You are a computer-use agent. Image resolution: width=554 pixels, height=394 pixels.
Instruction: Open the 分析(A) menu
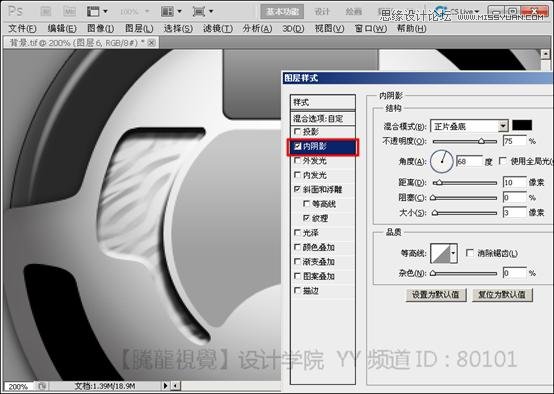(257, 28)
